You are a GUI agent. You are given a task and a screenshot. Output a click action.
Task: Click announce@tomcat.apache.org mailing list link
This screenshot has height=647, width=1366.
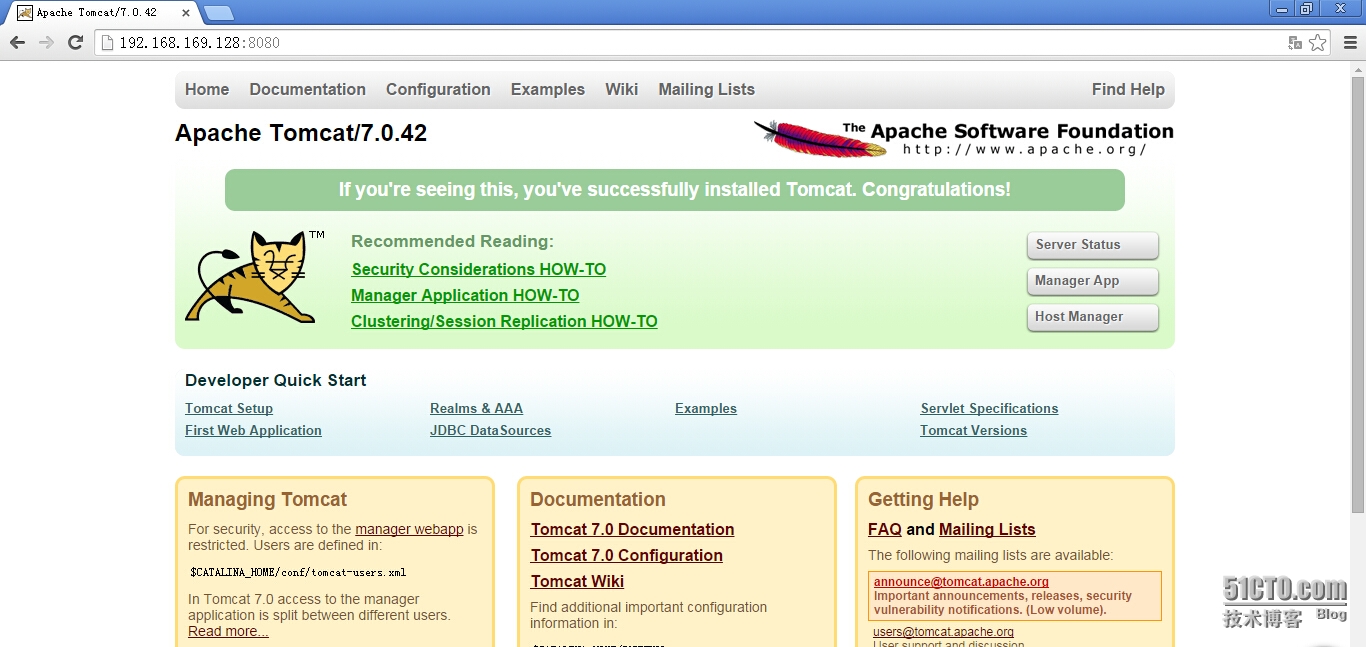click(961, 581)
